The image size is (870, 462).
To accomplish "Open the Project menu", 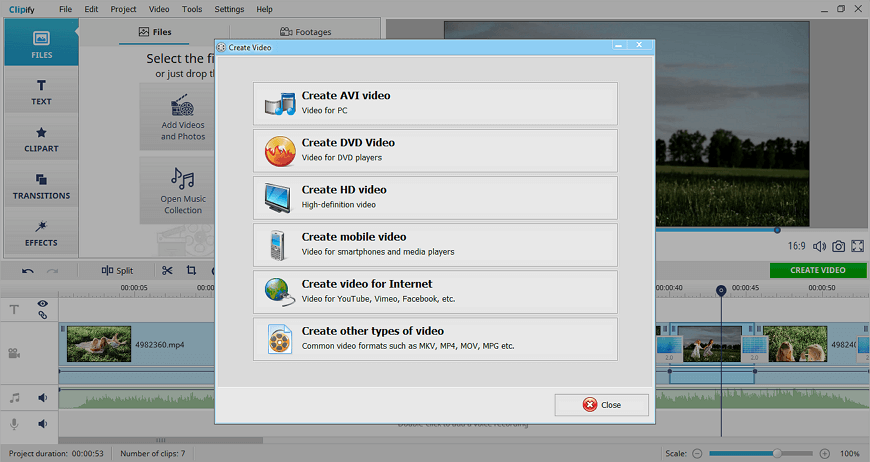I will (123, 9).
